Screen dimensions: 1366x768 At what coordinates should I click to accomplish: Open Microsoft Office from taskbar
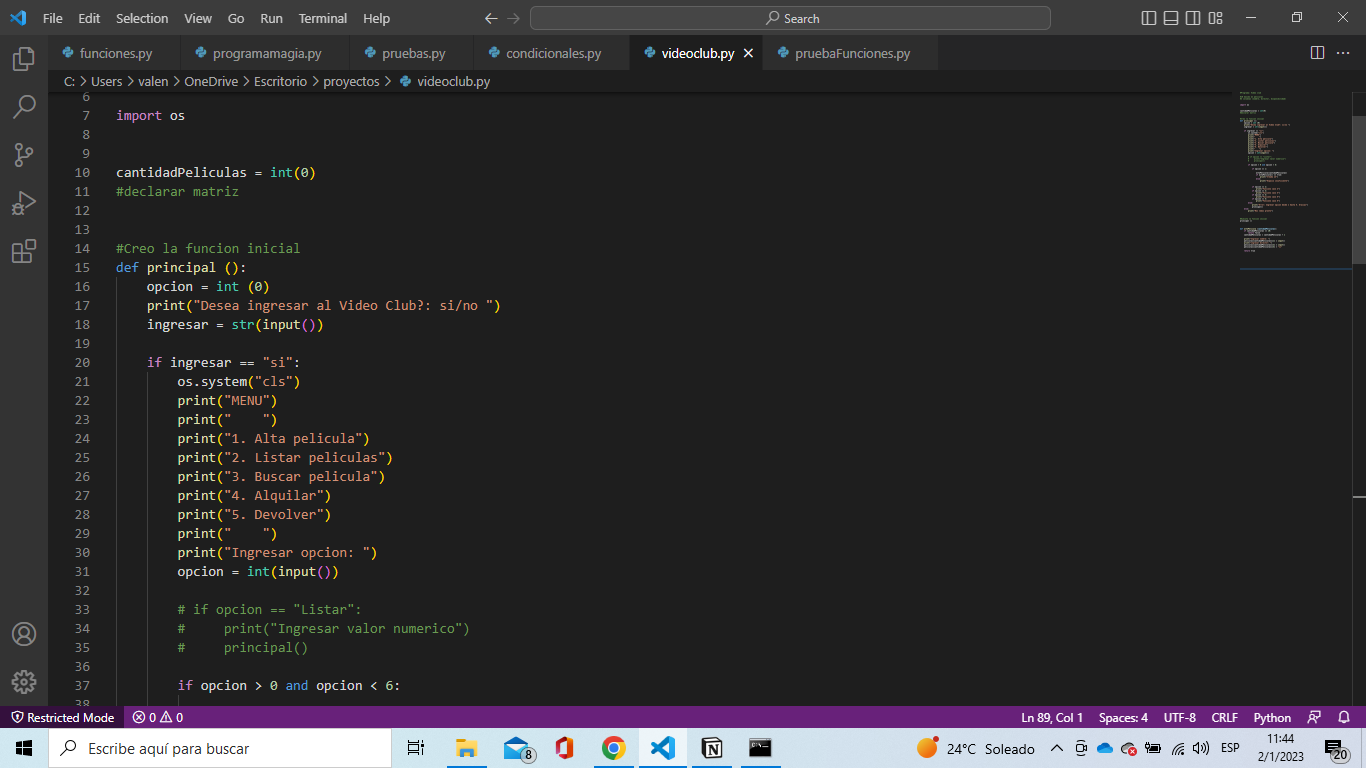click(564, 748)
